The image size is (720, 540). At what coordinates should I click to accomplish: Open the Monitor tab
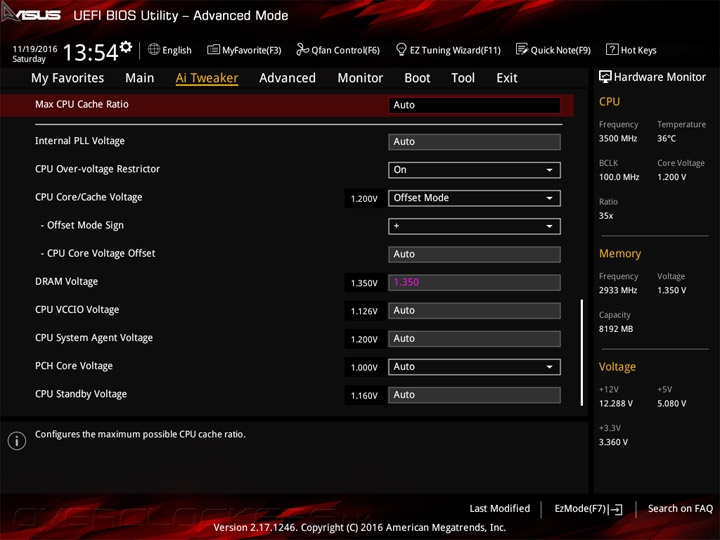click(x=360, y=78)
